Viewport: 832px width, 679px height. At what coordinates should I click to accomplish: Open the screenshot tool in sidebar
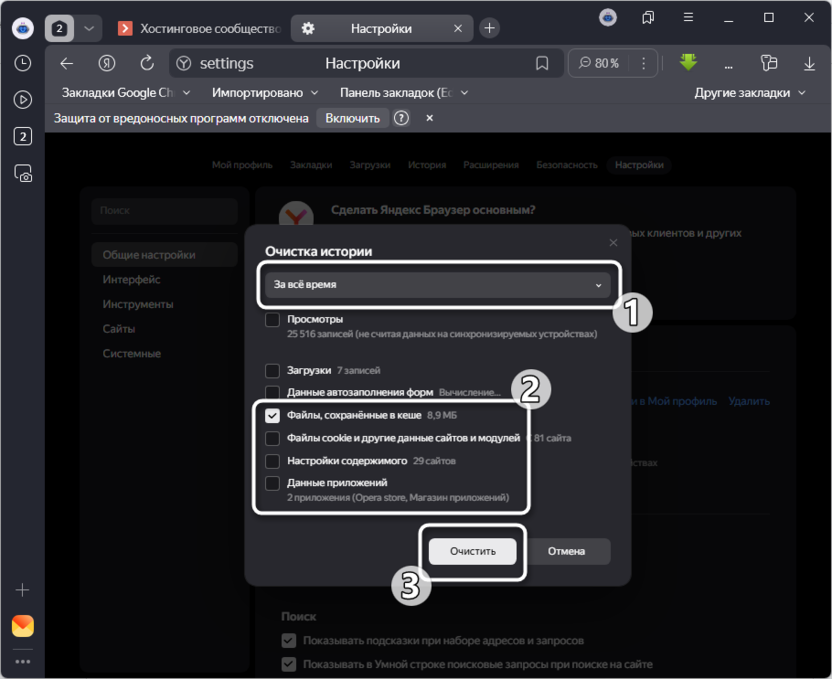click(x=23, y=173)
